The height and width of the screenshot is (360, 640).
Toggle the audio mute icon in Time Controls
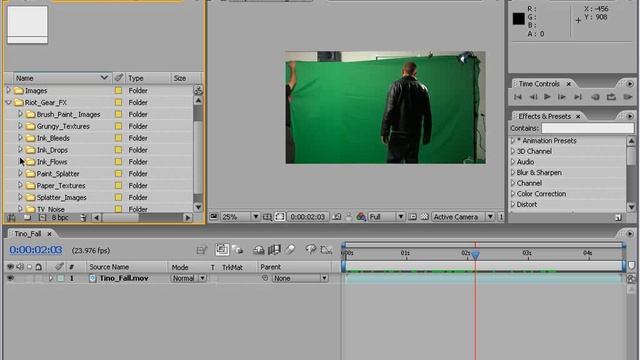tap(595, 97)
